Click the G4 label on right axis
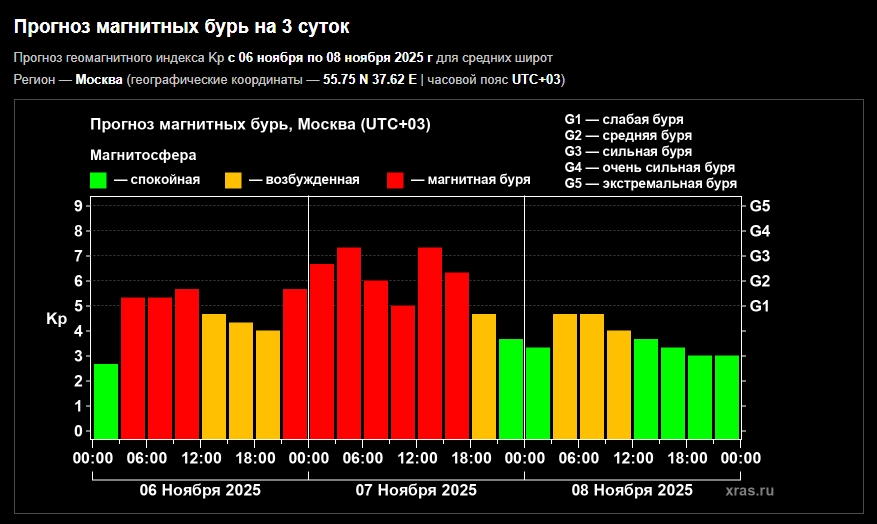This screenshot has width=877, height=524. coord(759,231)
